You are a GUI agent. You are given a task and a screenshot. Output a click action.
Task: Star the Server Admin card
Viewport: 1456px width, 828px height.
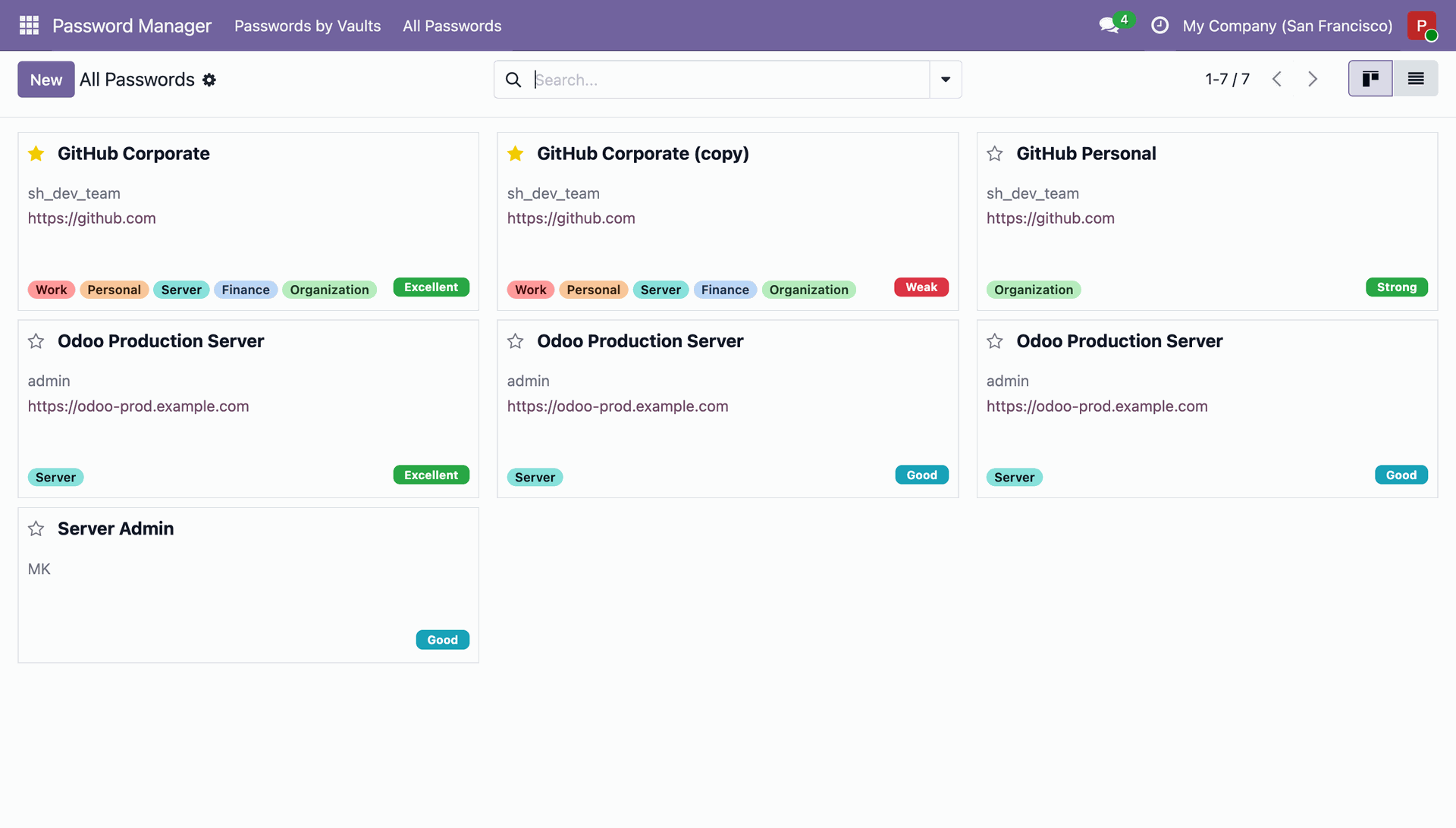(x=36, y=528)
